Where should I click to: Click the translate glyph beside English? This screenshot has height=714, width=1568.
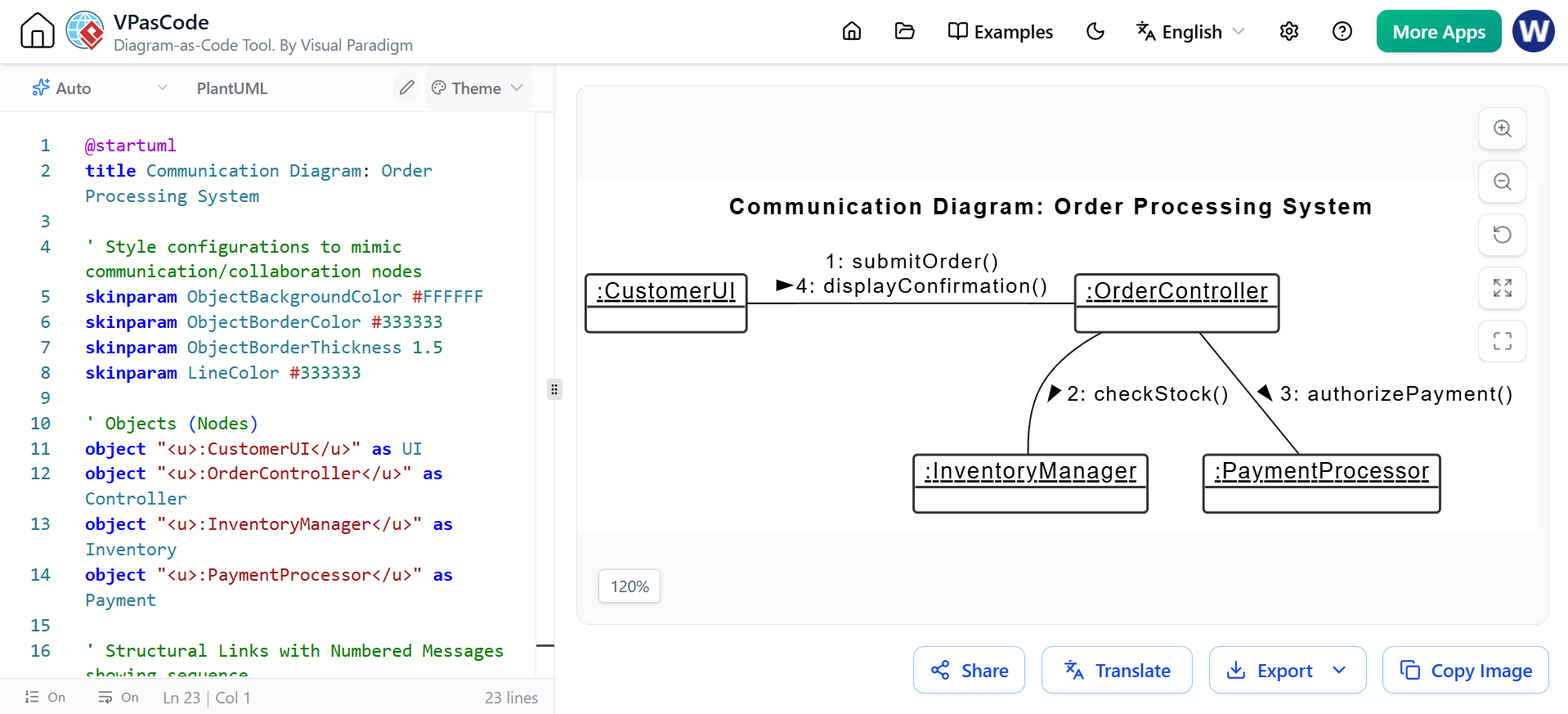[1146, 31]
